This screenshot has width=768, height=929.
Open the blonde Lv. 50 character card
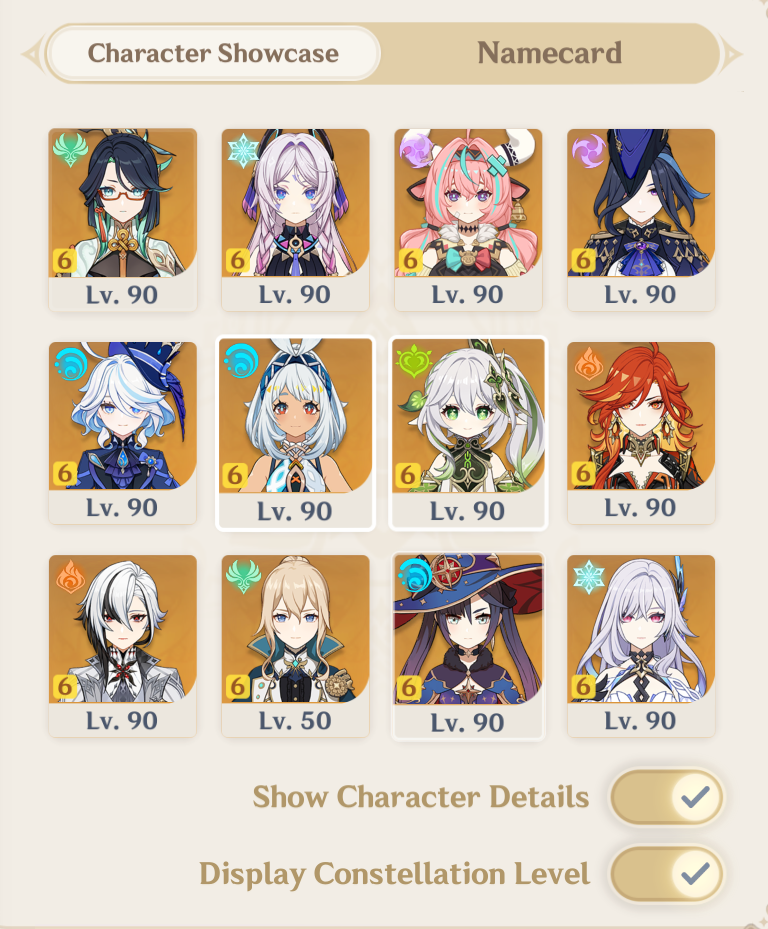coord(295,646)
